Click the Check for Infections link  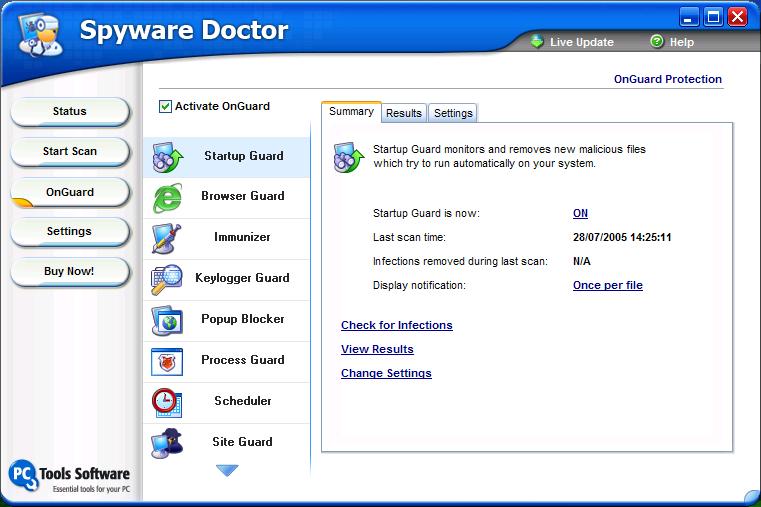coord(397,325)
